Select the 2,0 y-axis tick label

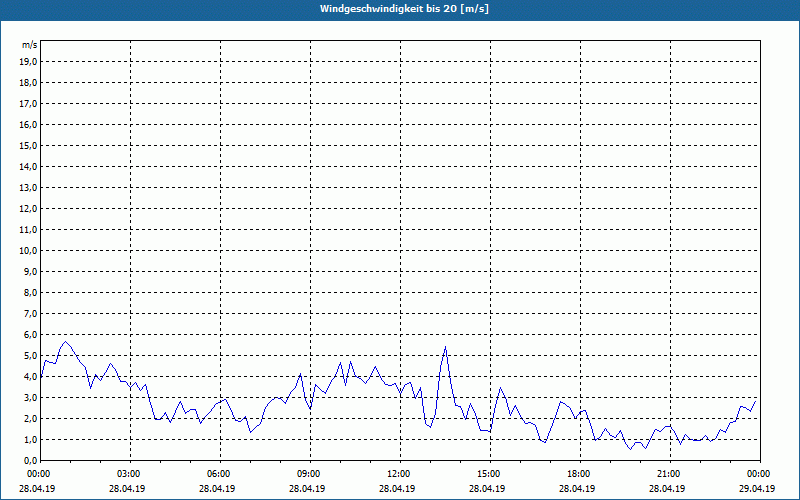(29, 418)
